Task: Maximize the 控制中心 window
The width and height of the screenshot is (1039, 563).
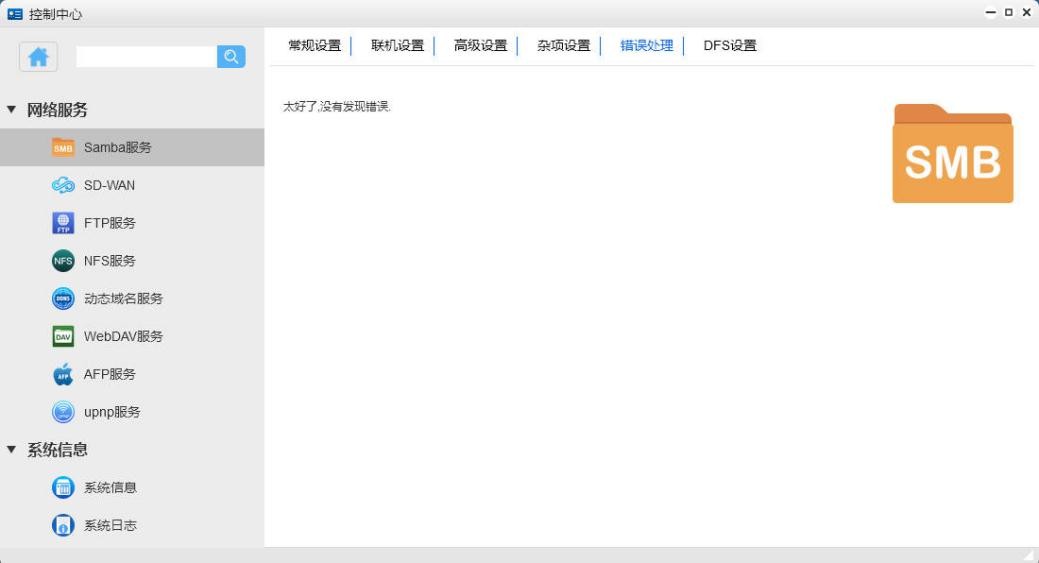Action: (1008, 13)
